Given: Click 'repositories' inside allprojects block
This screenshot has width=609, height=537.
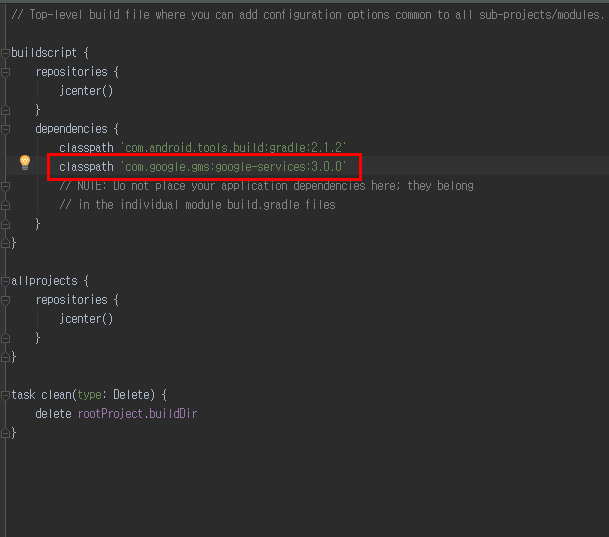Looking at the screenshot, I should pos(71,300).
